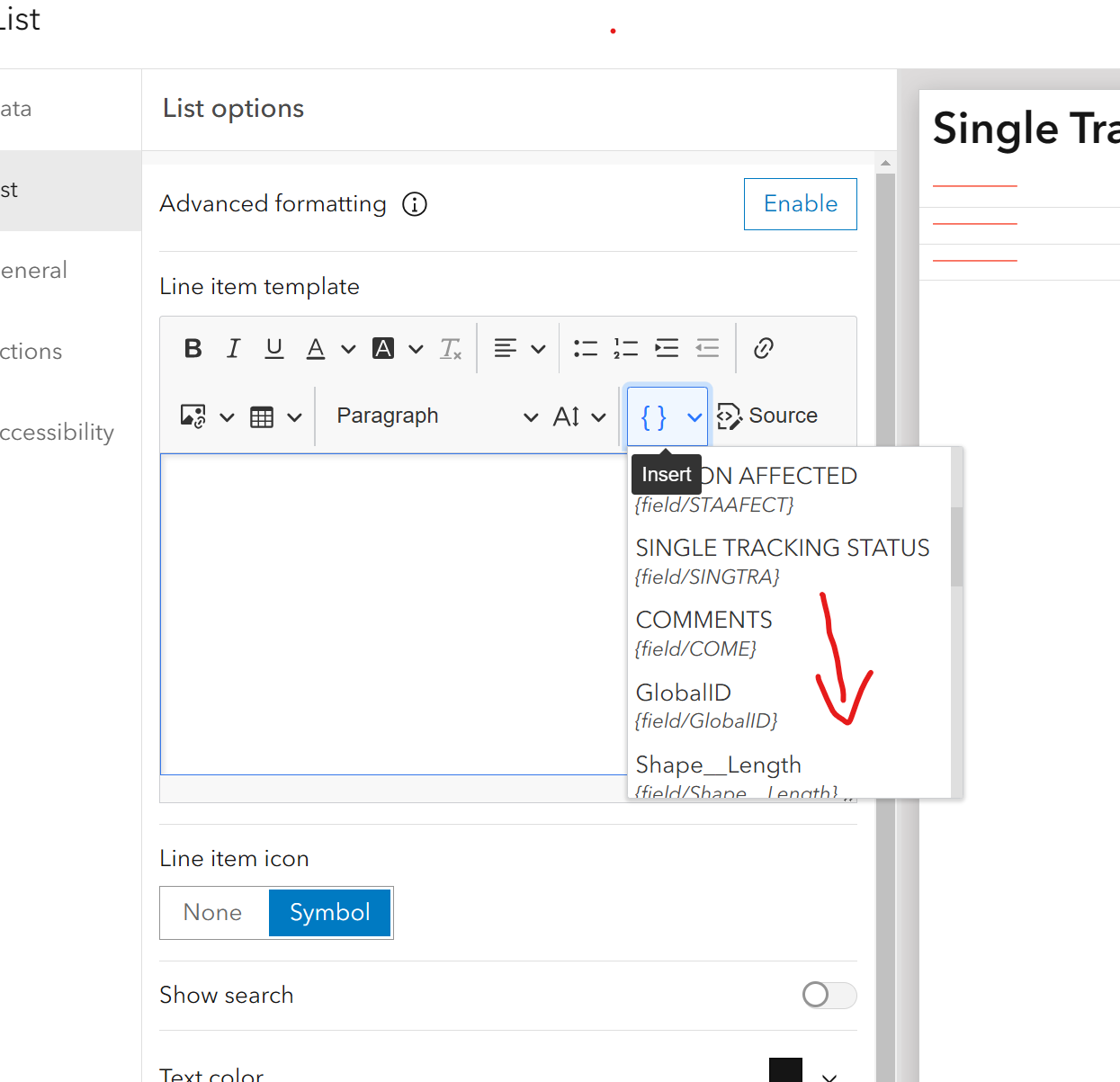Toggle bold formatting in the line item template
The width and height of the screenshot is (1120, 1082).
tap(192, 348)
